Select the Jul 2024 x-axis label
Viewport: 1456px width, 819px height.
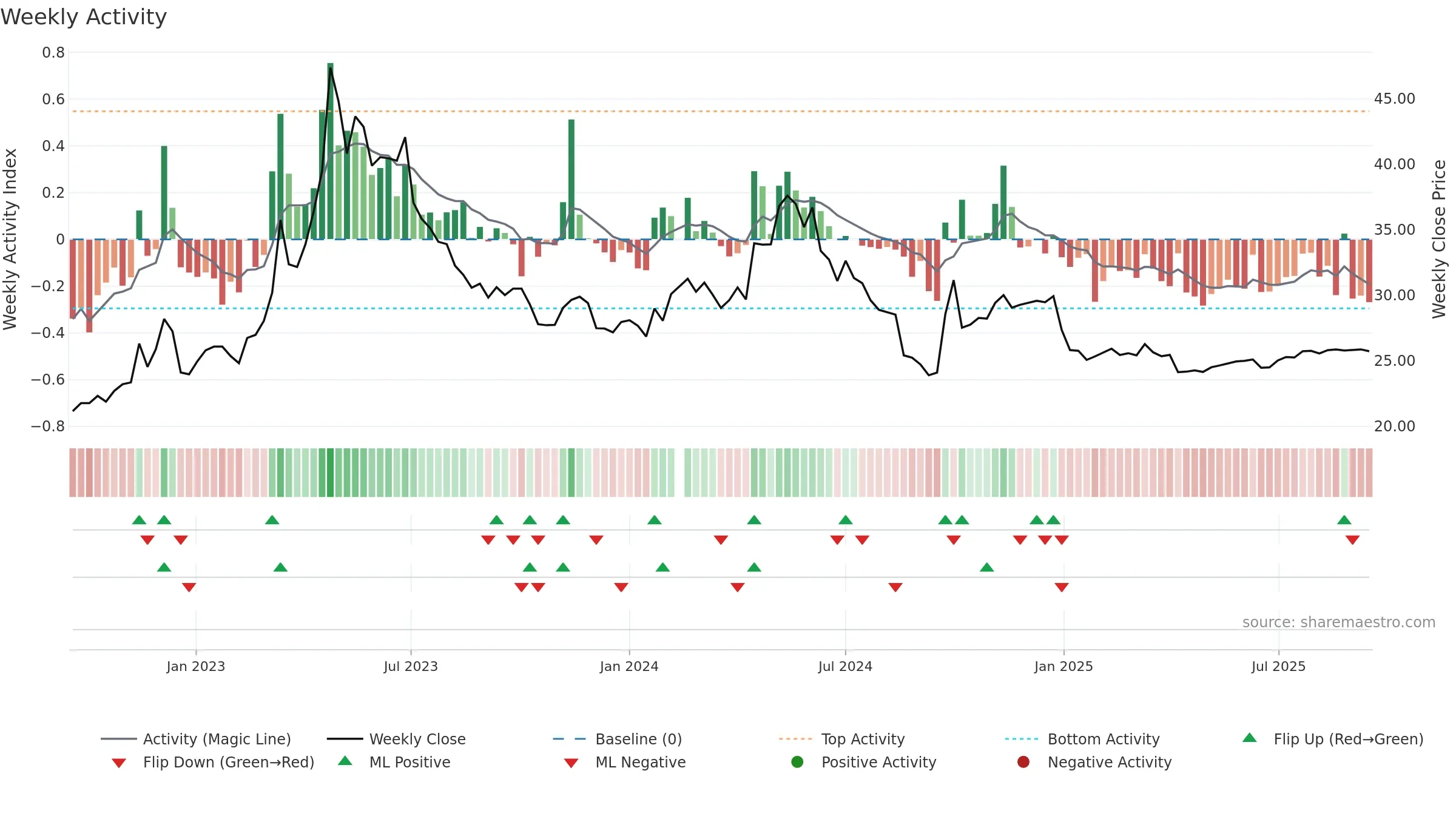[845, 666]
